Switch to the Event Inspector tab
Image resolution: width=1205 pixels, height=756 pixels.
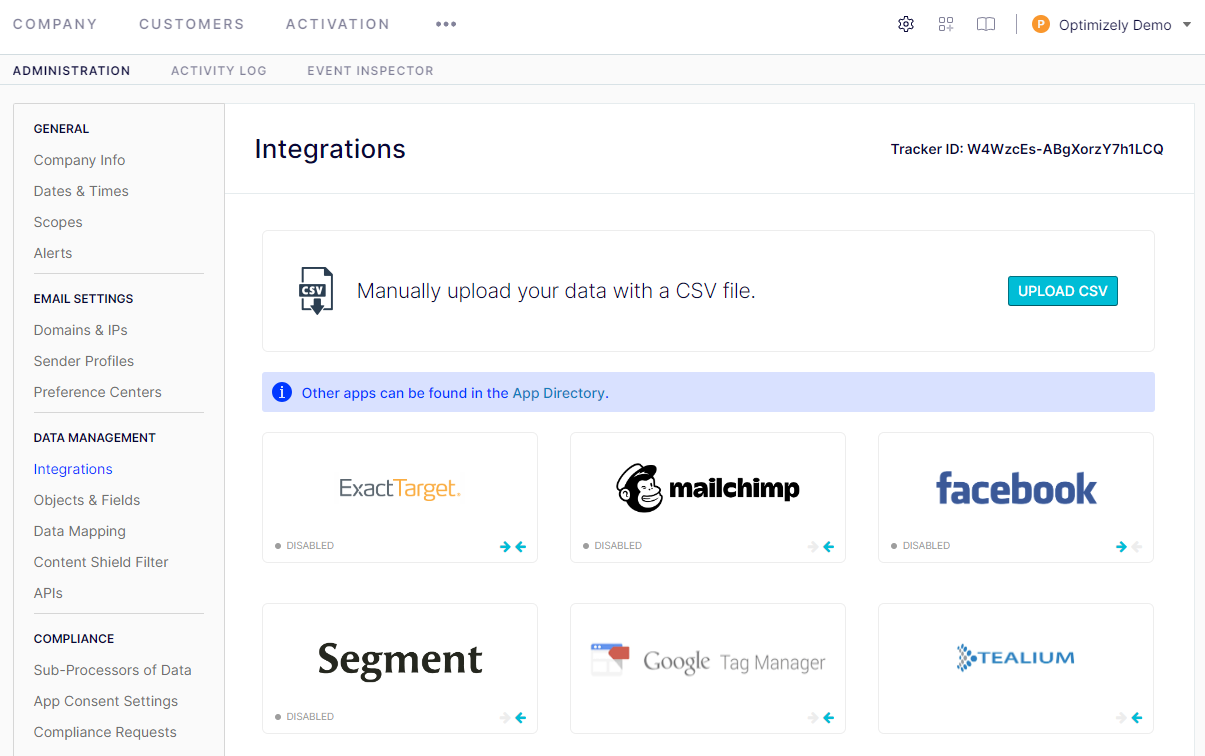pos(371,71)
